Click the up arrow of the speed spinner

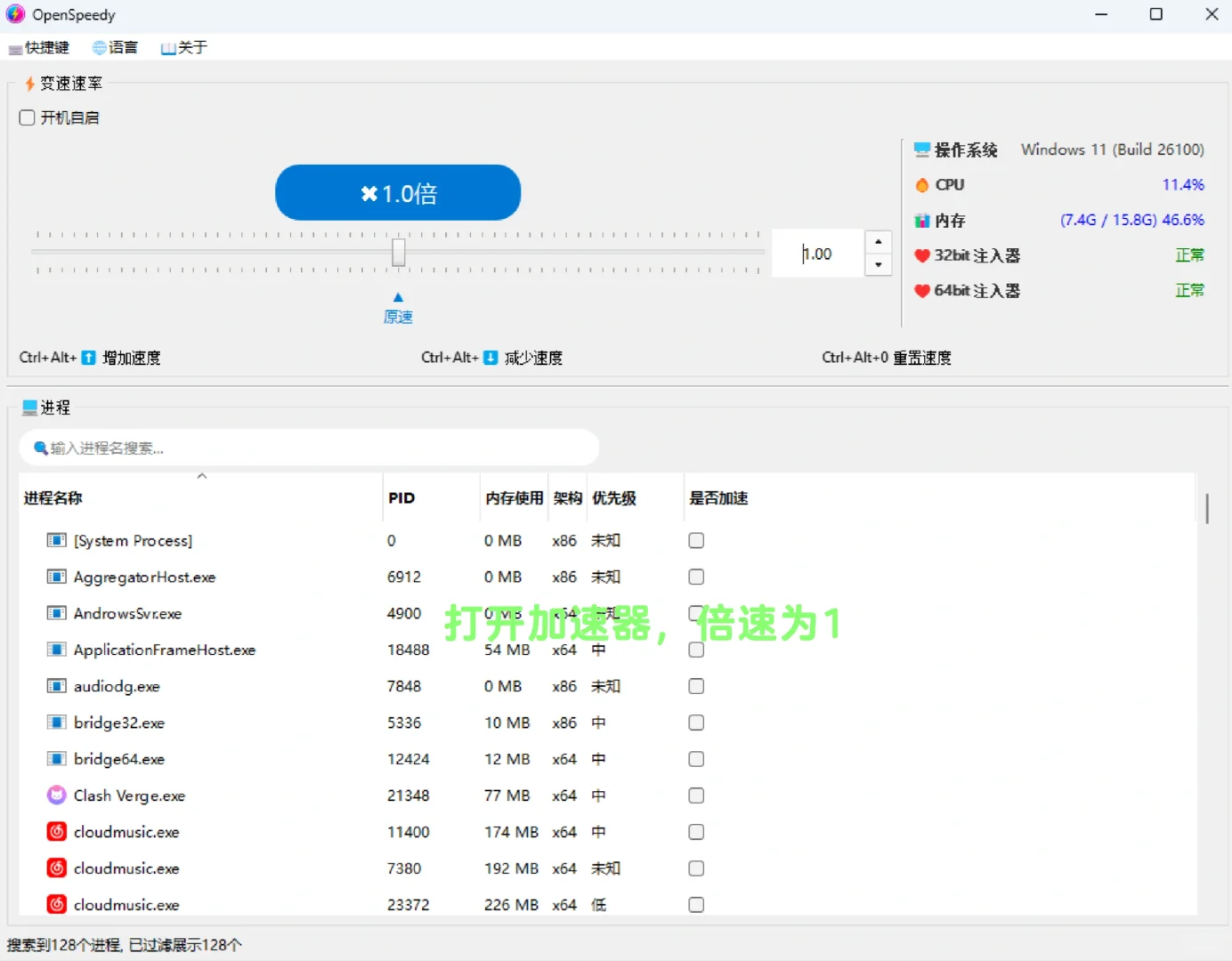879,240
